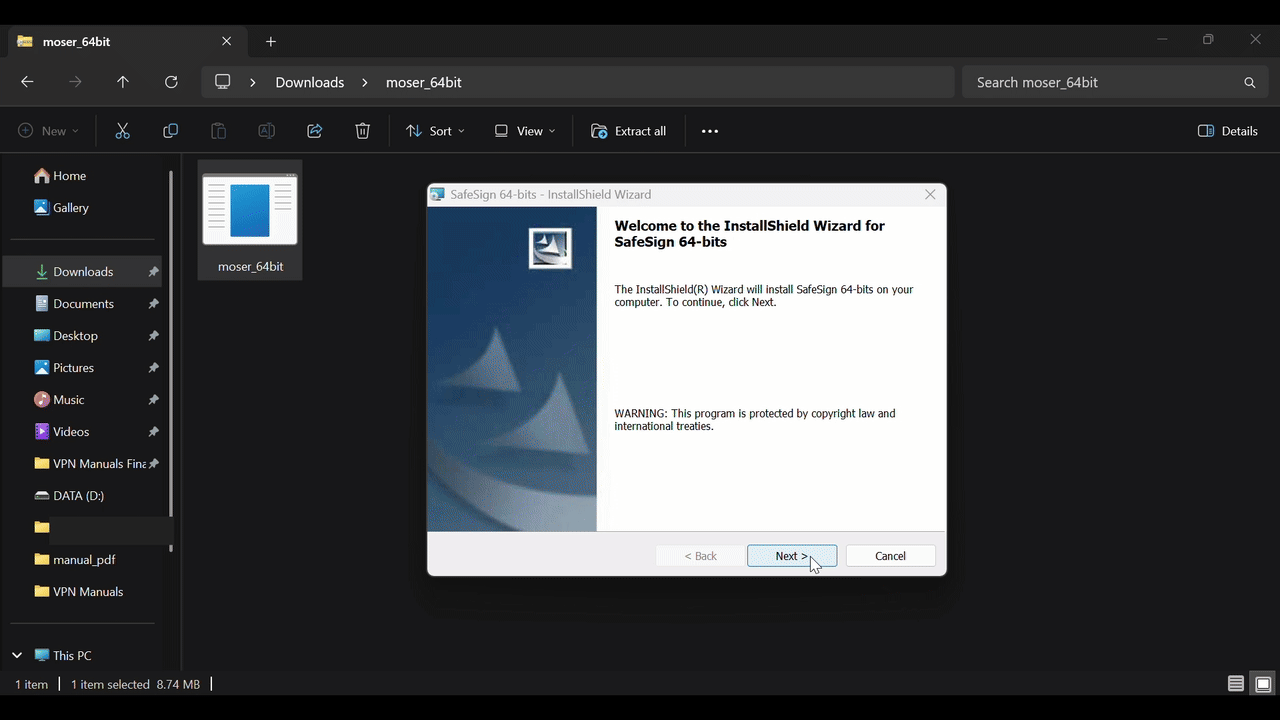This screenshot has height=720, width=1280.
Task: Enable large thumbnail layout in status bar
Action: pos(1264,684)
